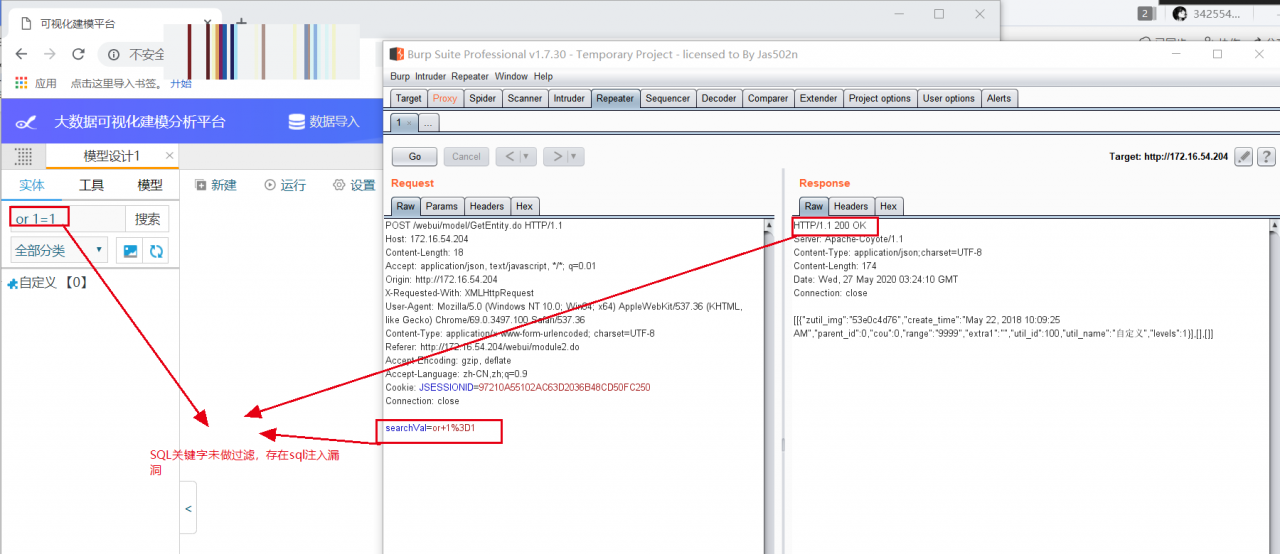Switch to the Decoder tab

pos(719,98)
